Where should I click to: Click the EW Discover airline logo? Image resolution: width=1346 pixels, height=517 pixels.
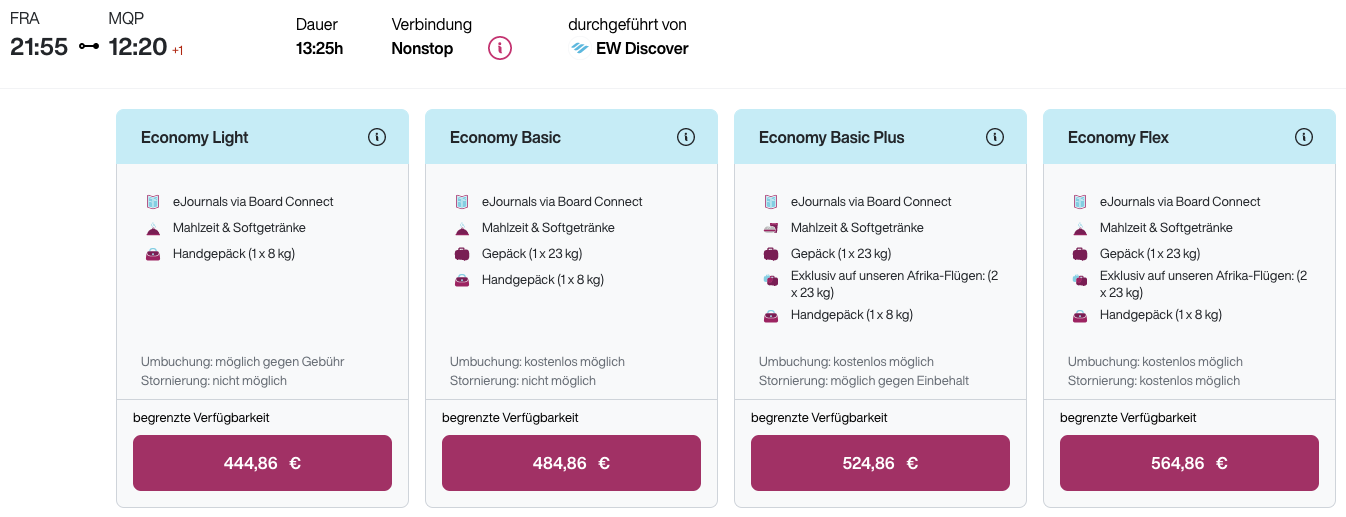click(x=580, y=48)
